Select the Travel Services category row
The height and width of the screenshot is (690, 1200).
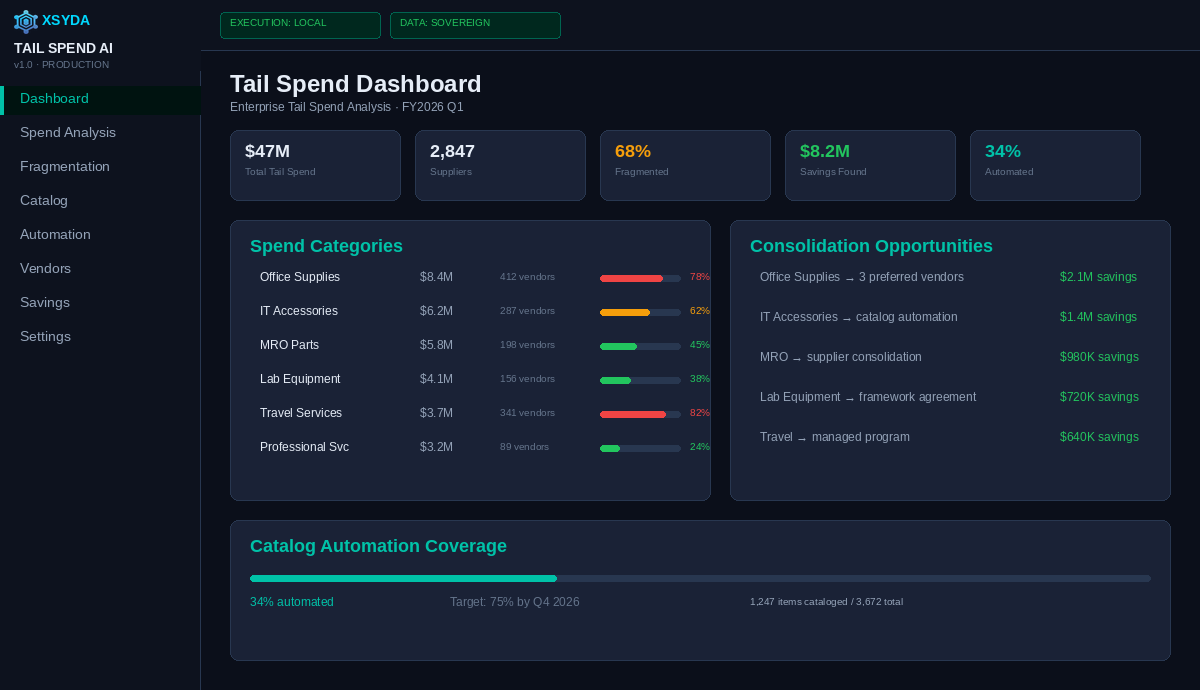470,413
